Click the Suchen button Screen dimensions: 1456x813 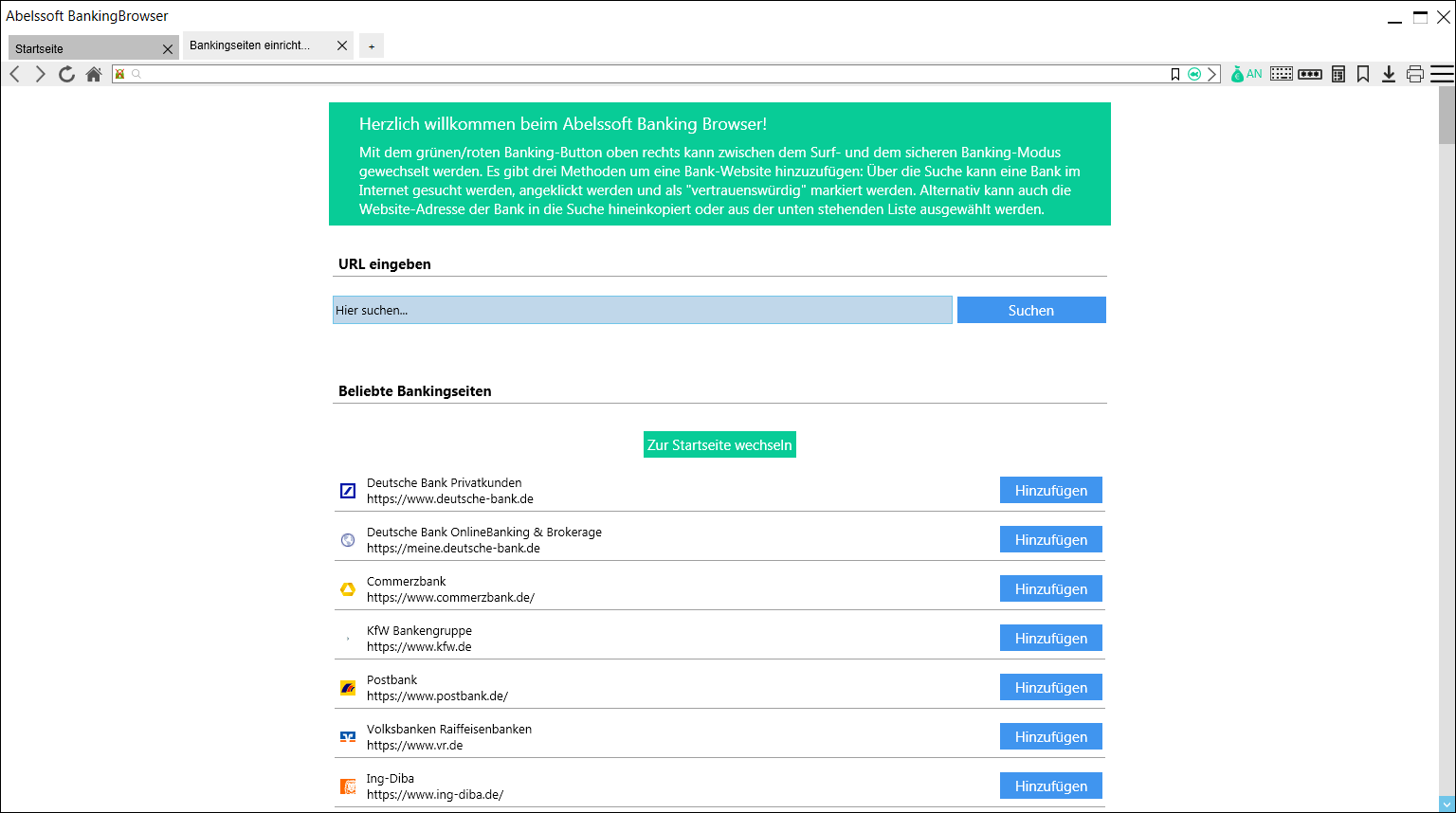coord(1031,310)
